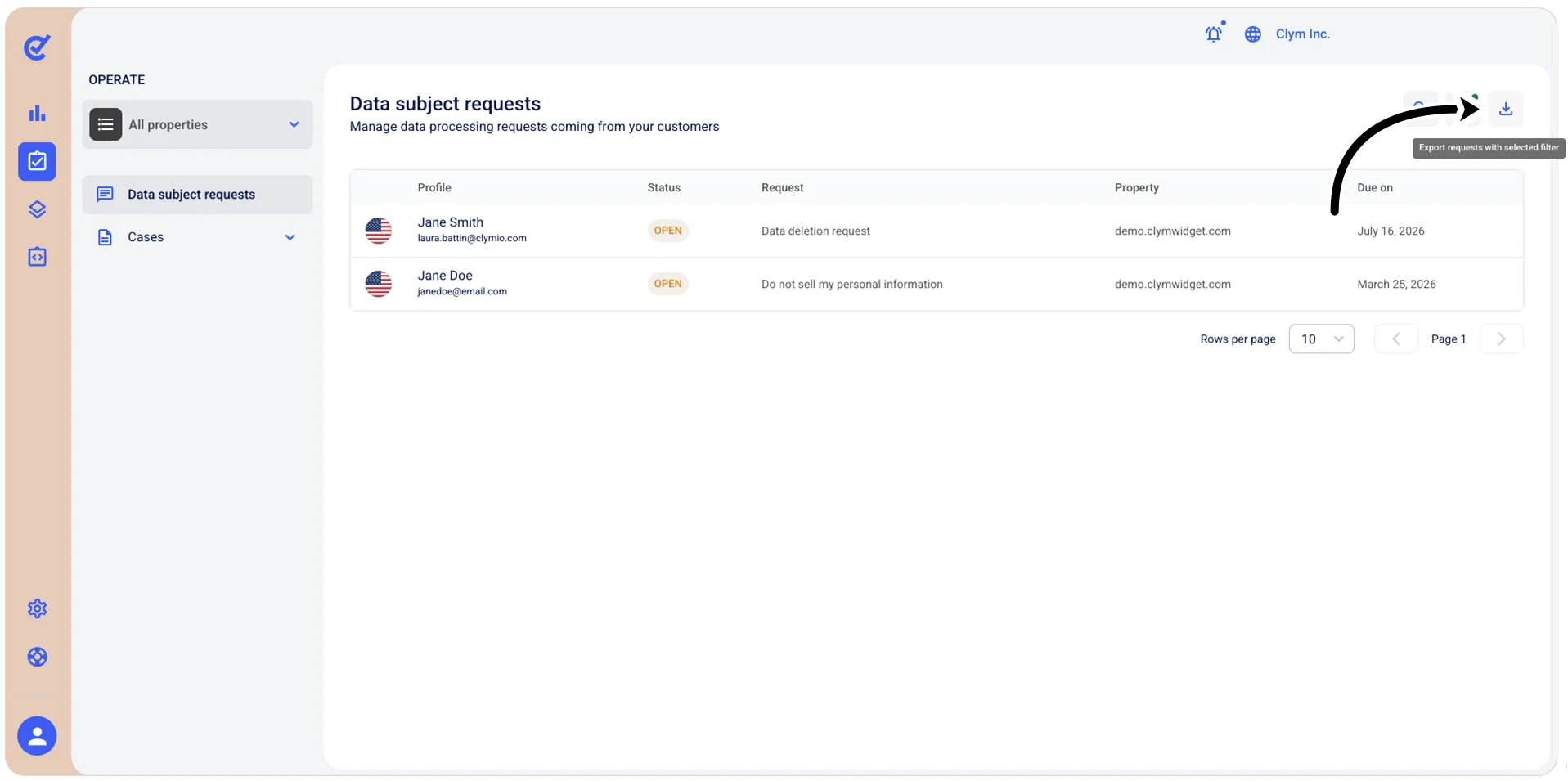The height and width of the screenshot is (781, 1568).
Task: Select Do not sell my personal information
Action: coord(851,284)
